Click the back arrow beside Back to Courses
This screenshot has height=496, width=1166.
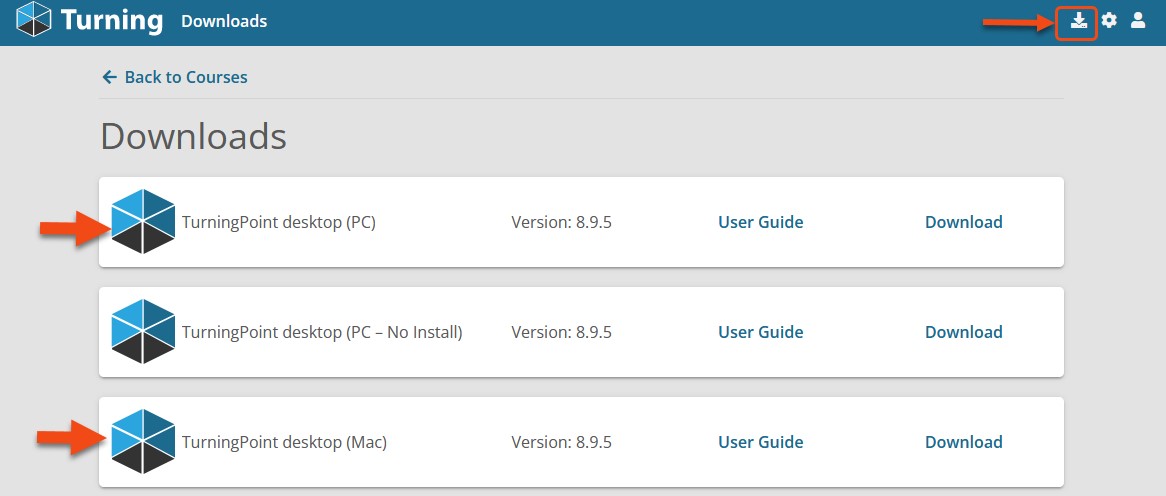click(x=109, y=77)
